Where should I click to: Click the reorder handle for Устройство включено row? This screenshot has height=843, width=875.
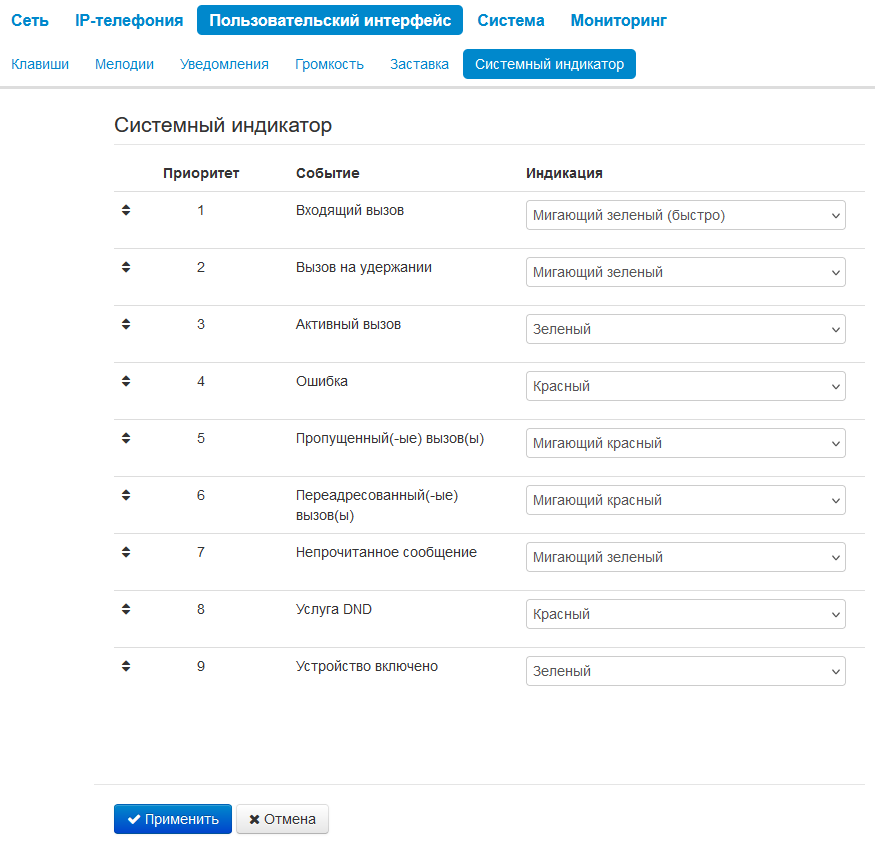point(126,666)
